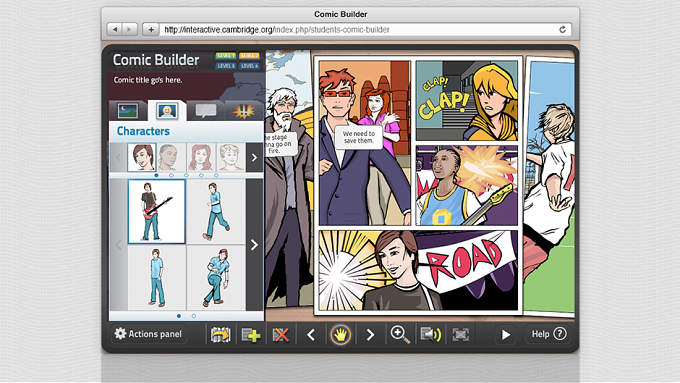Select the fourth character page dot
The width and height of the screenshot is (680, 383).
click(x=201, y=175)
